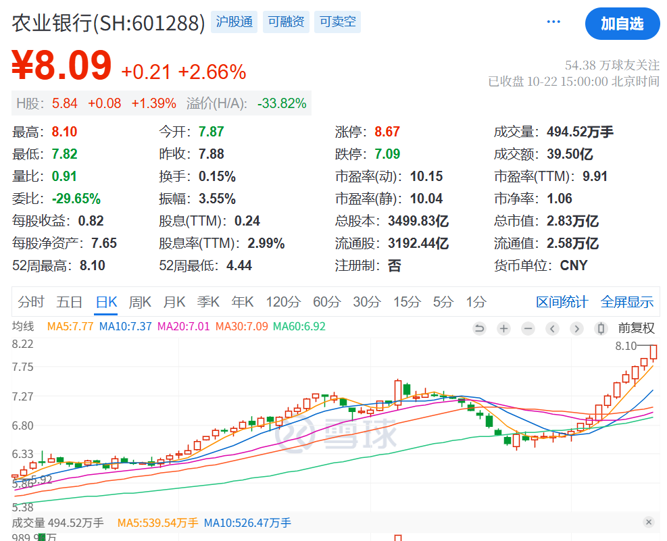Select the 周K weekly chart tab
This screenshot has height=541, width=667.
pyautogui.click(x=139, y=301)
